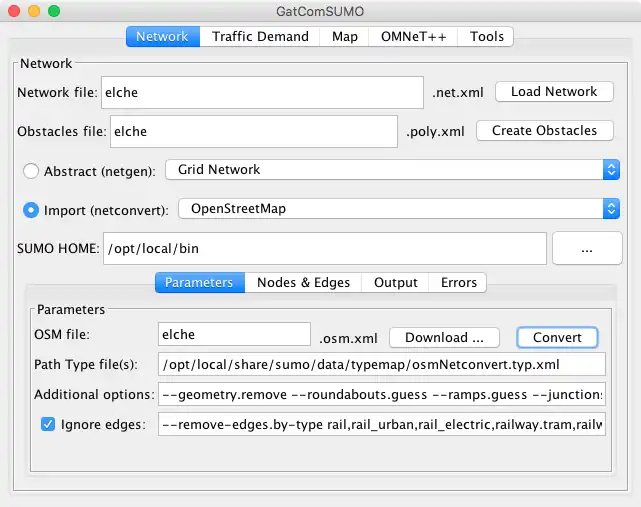
Task: Uncheck the Ignore edges checkbox
Action: tap(48, 424)
